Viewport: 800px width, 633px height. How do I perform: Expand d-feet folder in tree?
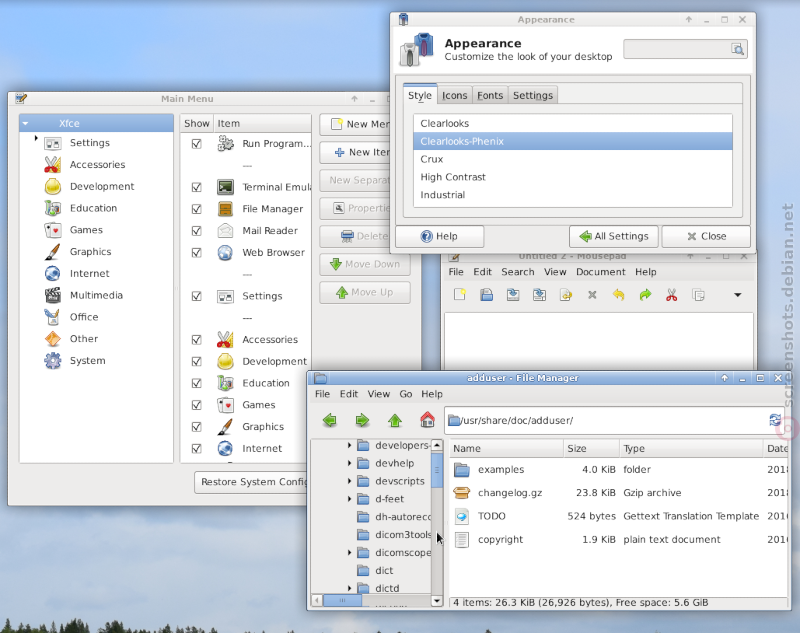pyautogui.click(x=349, y=499)
